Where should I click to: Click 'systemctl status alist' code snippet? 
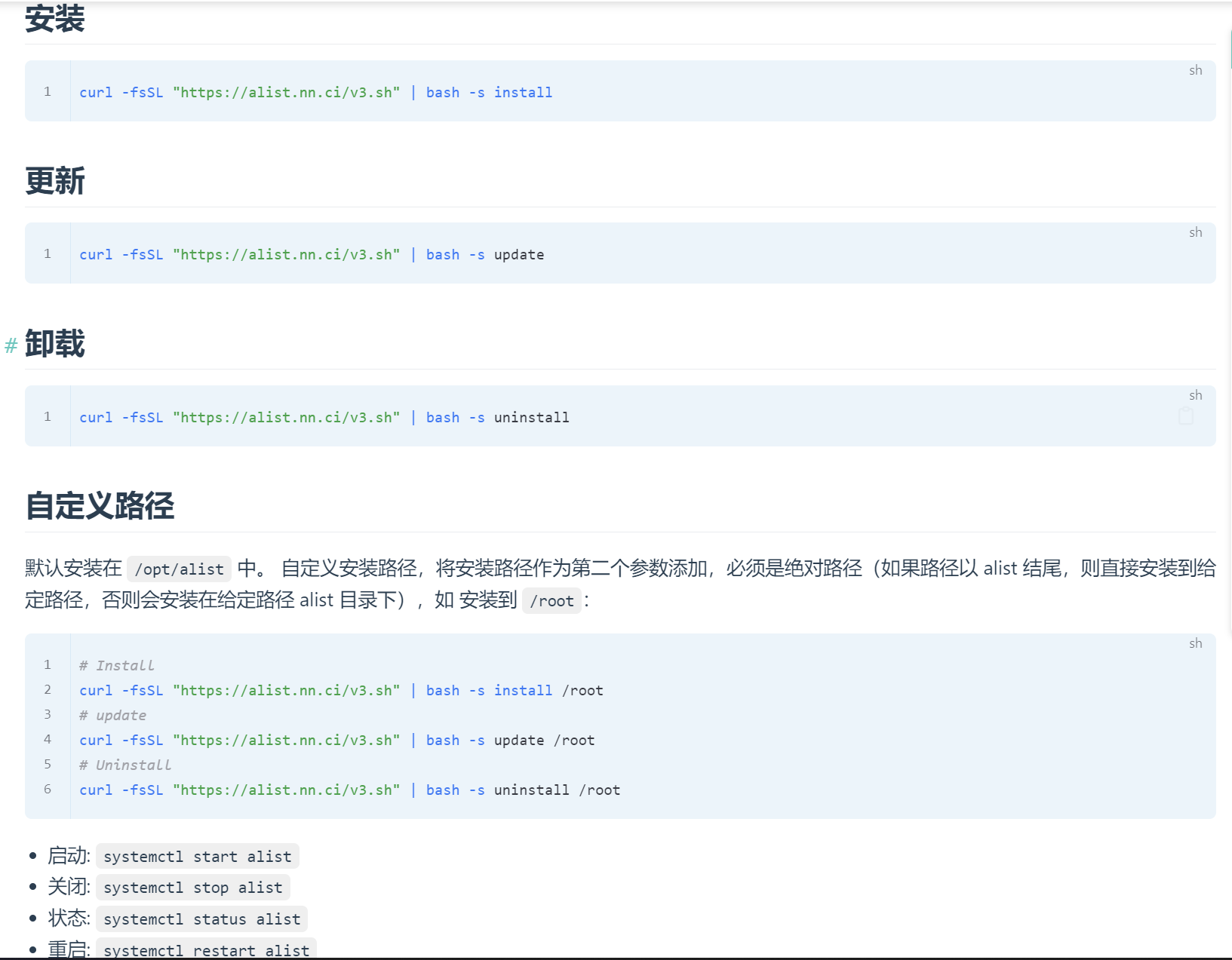pyautogui.click(x=201, y=919)
